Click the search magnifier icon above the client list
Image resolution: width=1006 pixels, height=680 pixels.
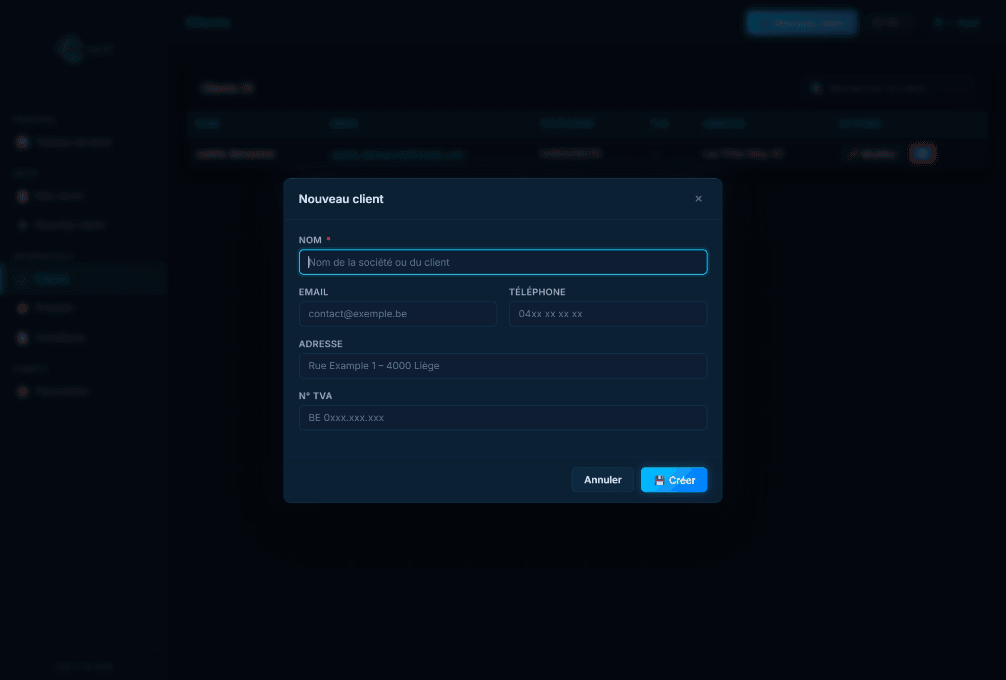click(x=817, y=88)
